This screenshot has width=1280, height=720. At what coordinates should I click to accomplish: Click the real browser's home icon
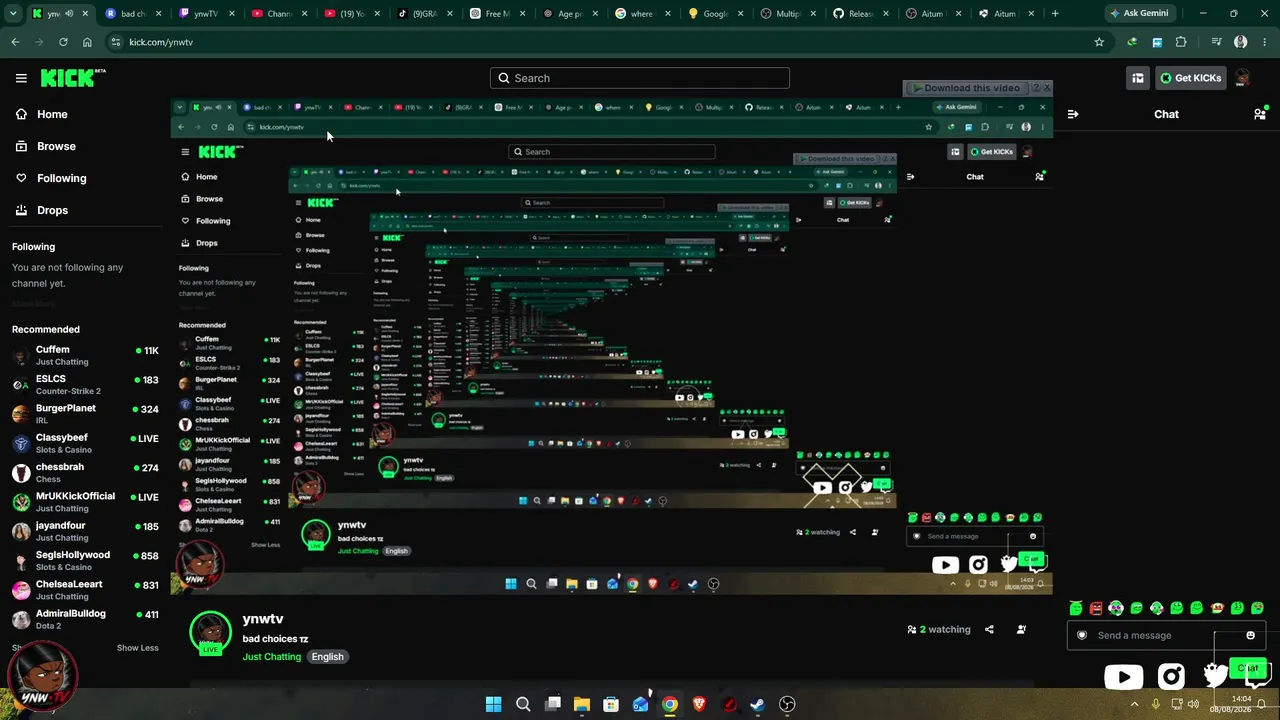tap(87, 42)
